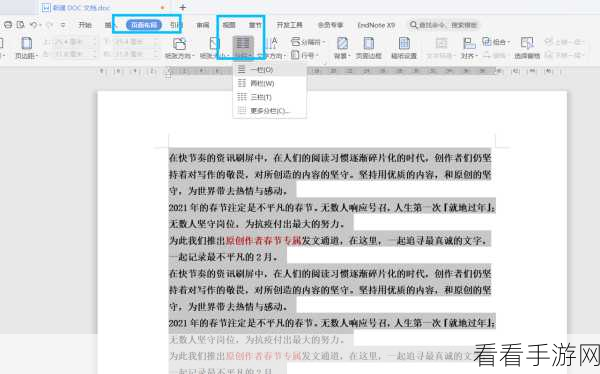Open the EndNote X9 tab
The height and width of the screenshot is (374, 600).
tap(376, 25)
